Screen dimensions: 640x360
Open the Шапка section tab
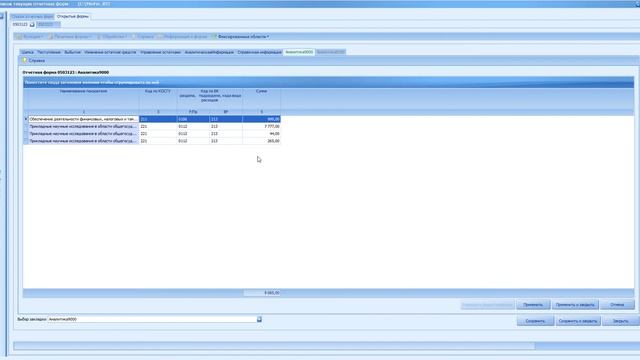click(x=27, y=52)
